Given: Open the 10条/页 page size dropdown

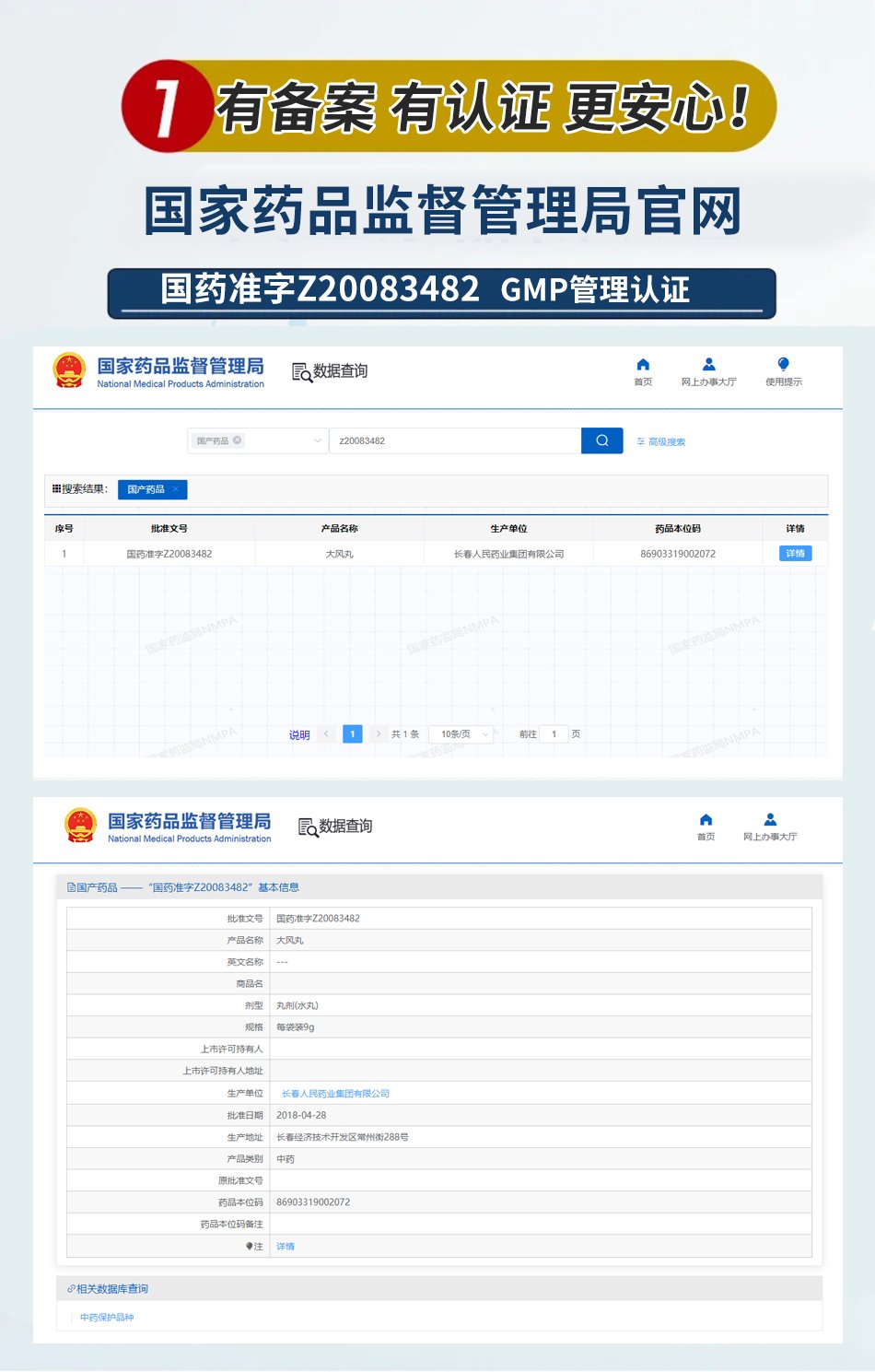Looking at the screenshot, I should point(462,734).
